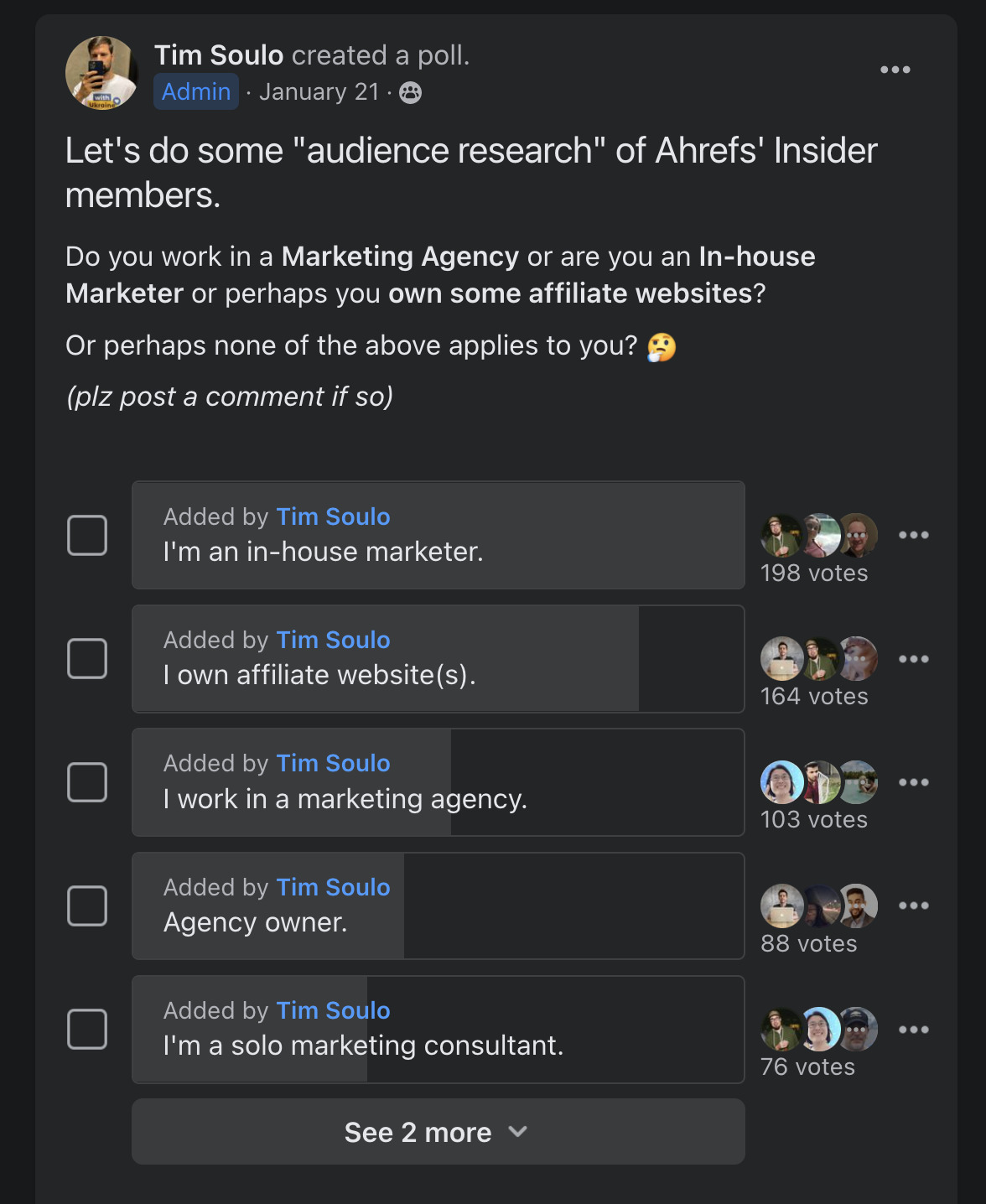View voter avatars next to 198 votes
The height and width of the screenshot is (1204, 986).
[817, 534]
